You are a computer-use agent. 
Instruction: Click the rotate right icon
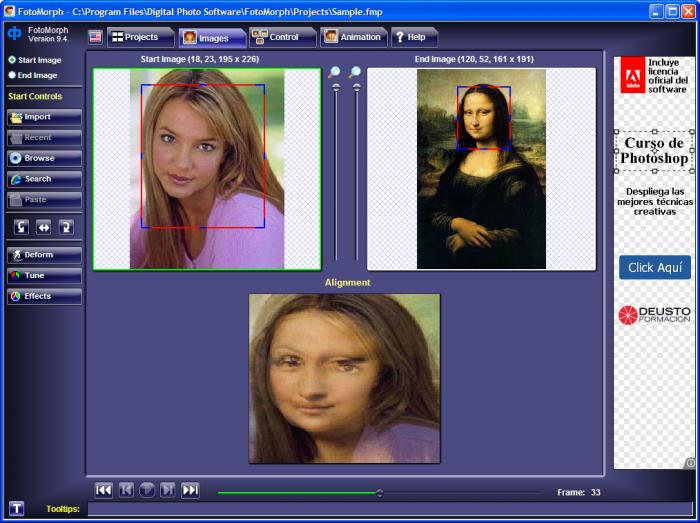coord(66,227)
